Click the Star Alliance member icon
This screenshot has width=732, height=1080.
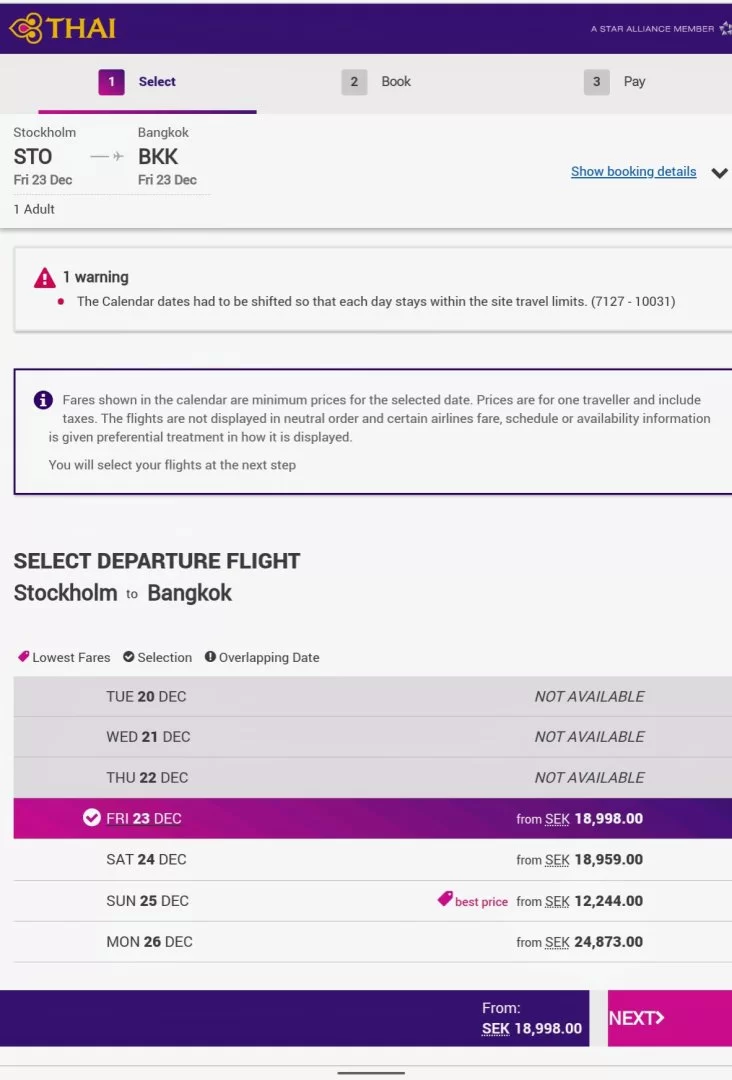click(725, 28)
